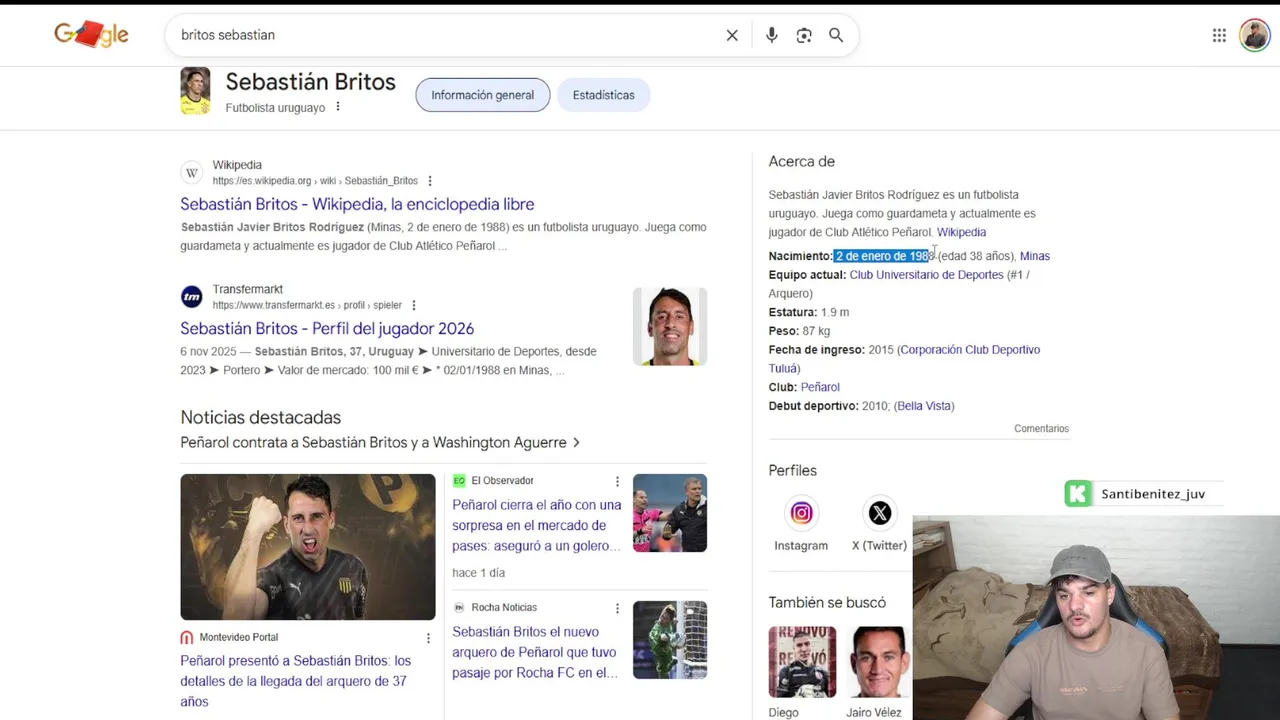
Task: Click Sebastián Britos header thumbnail photo
Action: click(x=195, y=91)
